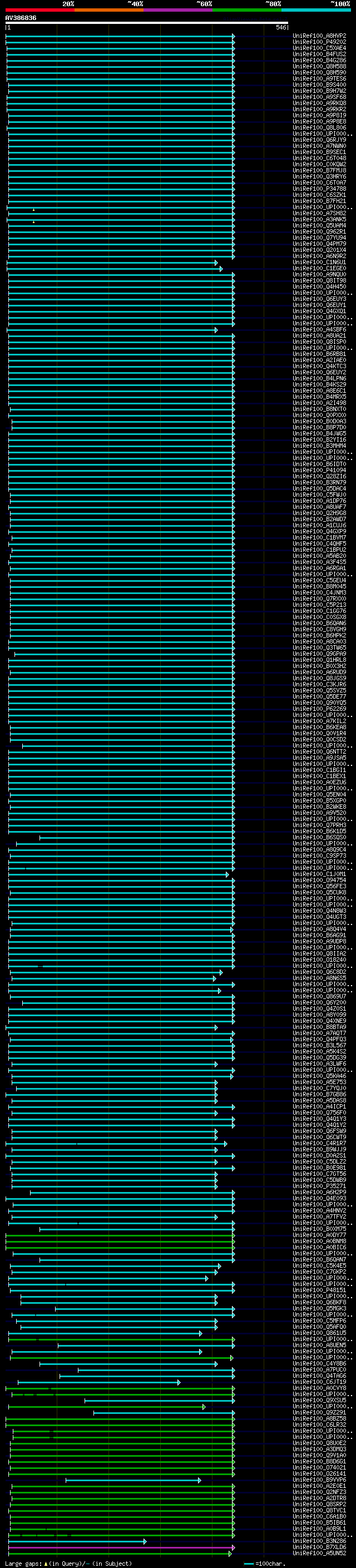Open hit UniRef100_P49202

(x=319, y=43)
